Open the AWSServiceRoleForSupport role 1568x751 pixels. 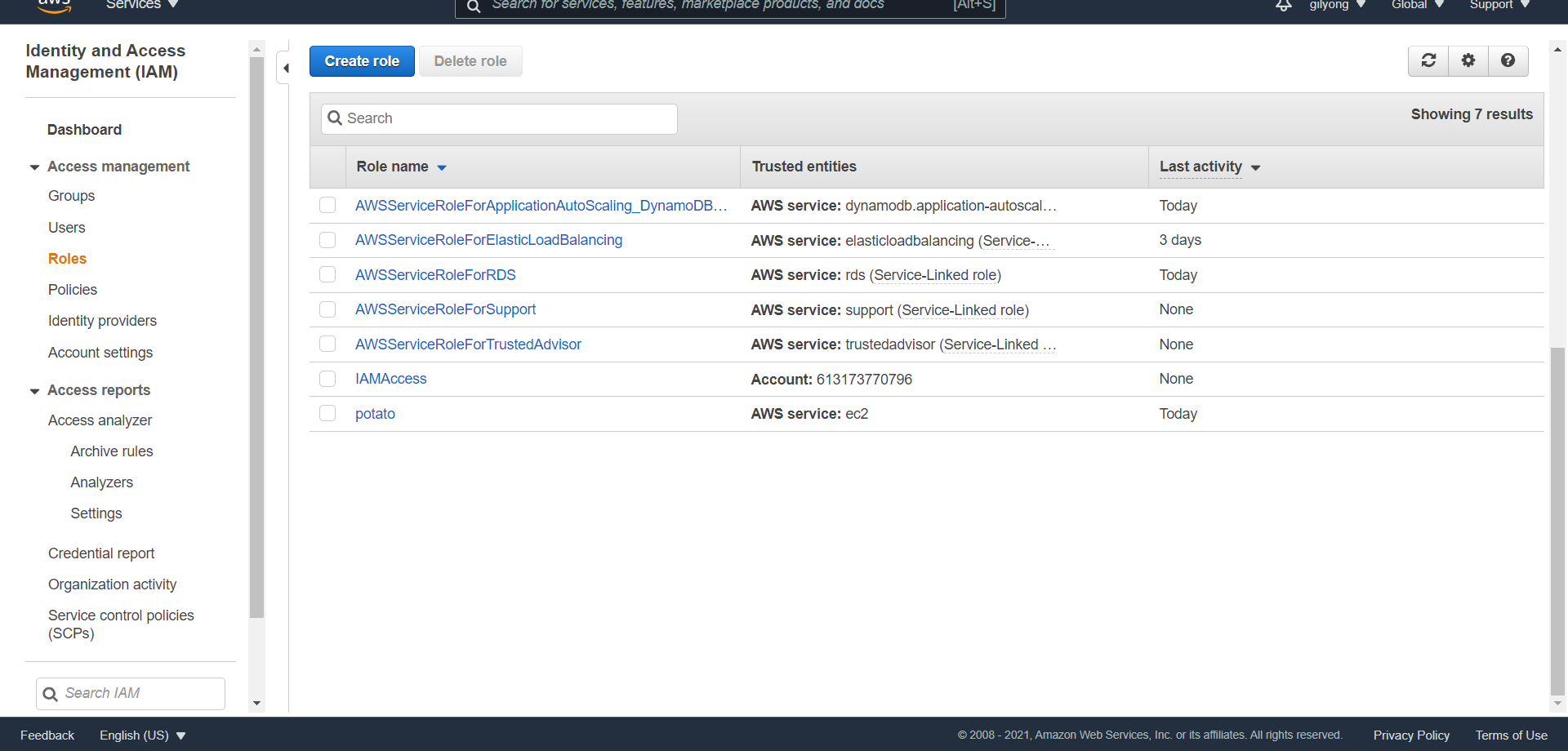445,309
